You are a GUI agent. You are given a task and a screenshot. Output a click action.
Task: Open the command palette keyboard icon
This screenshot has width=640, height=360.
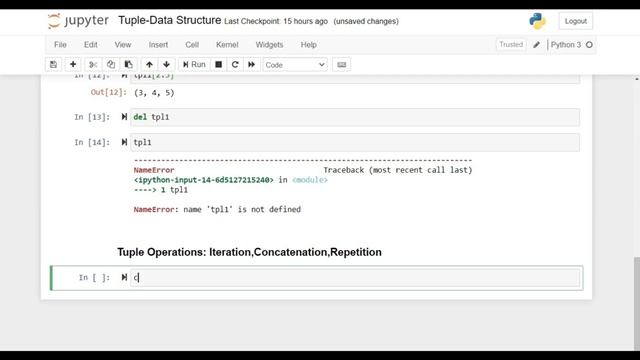click(342, 64)
